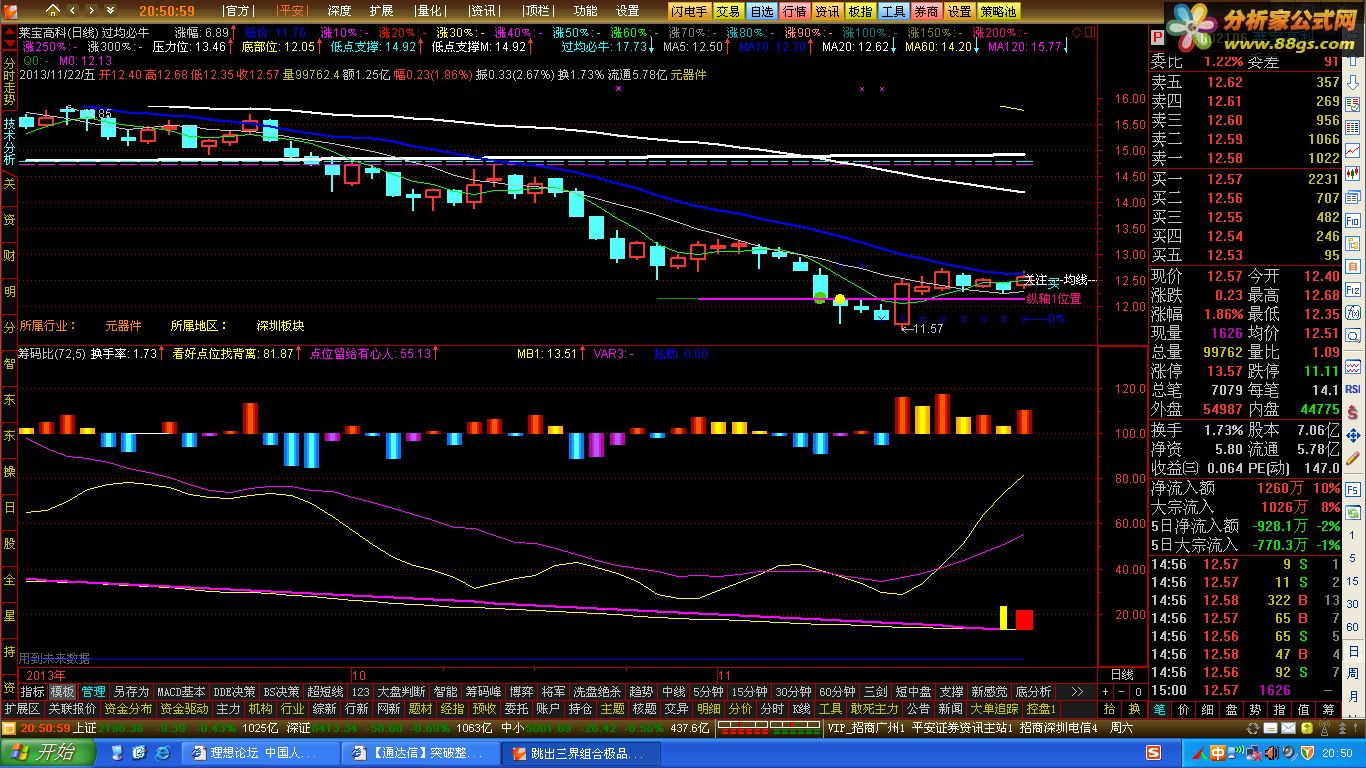Switch to the 15分钟 period tab

(749, 691)
